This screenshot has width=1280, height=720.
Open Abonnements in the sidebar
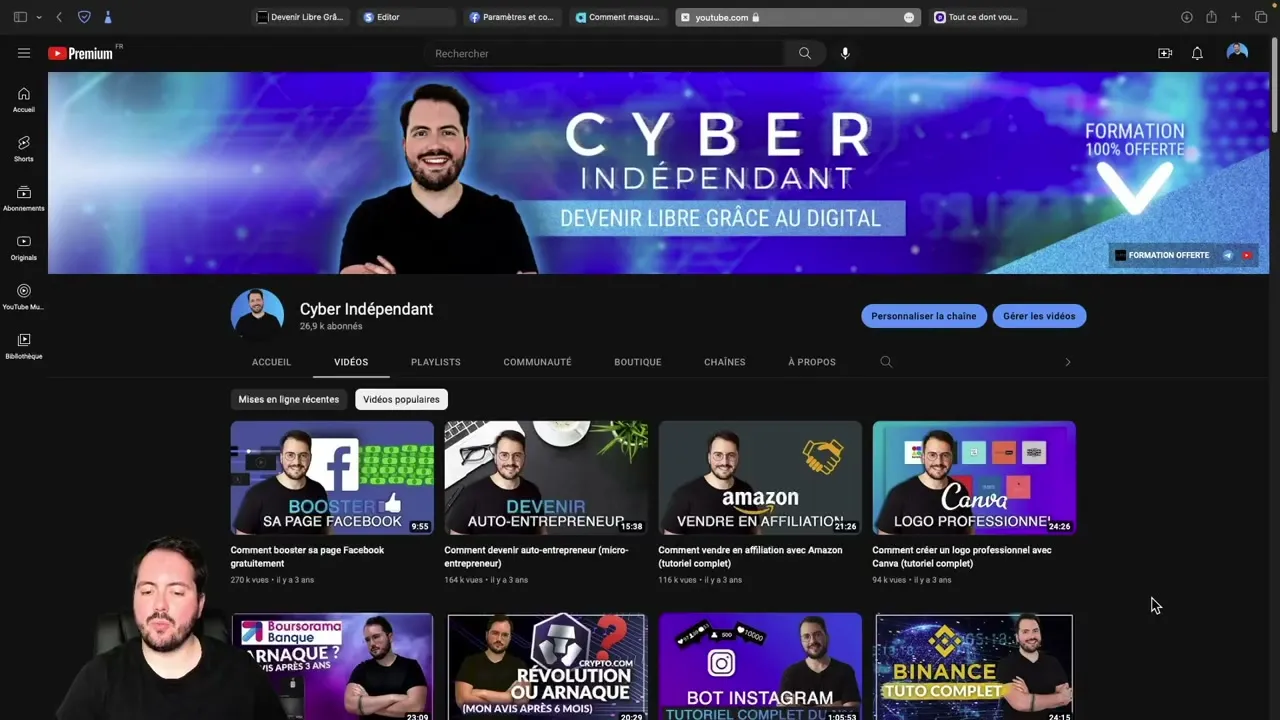tap(24, 198)
